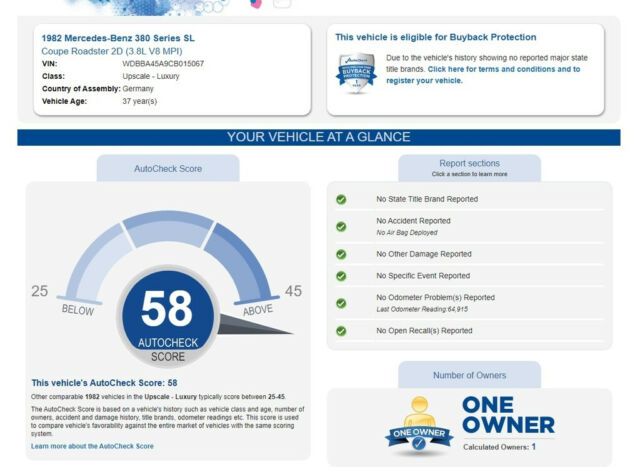Click the large ONE OWNER text graphic

[x=508, y=415]
